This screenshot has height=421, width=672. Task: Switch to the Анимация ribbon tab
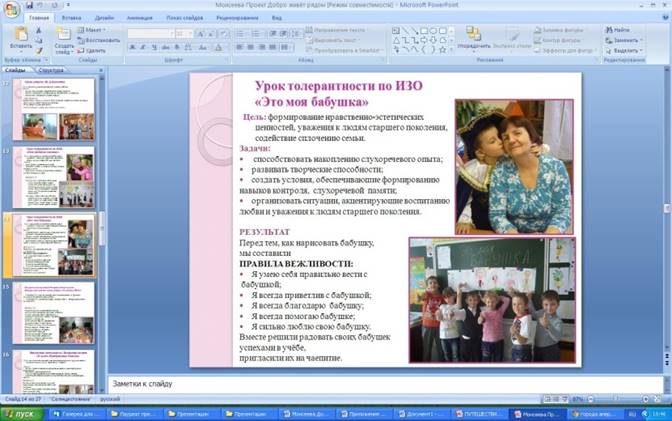pyautogui.click(x=139, y=18)
